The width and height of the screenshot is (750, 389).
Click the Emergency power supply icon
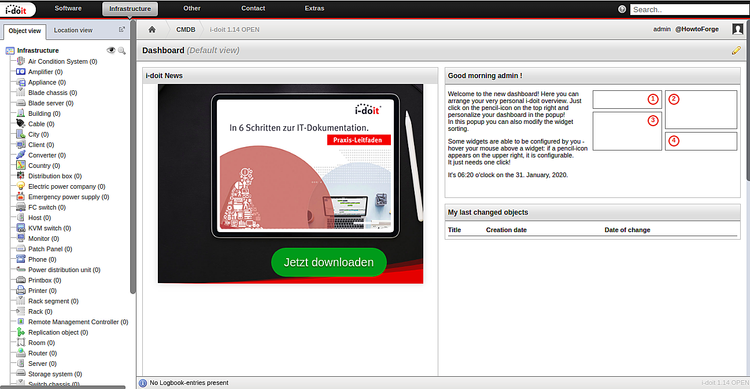coord(21,197)
